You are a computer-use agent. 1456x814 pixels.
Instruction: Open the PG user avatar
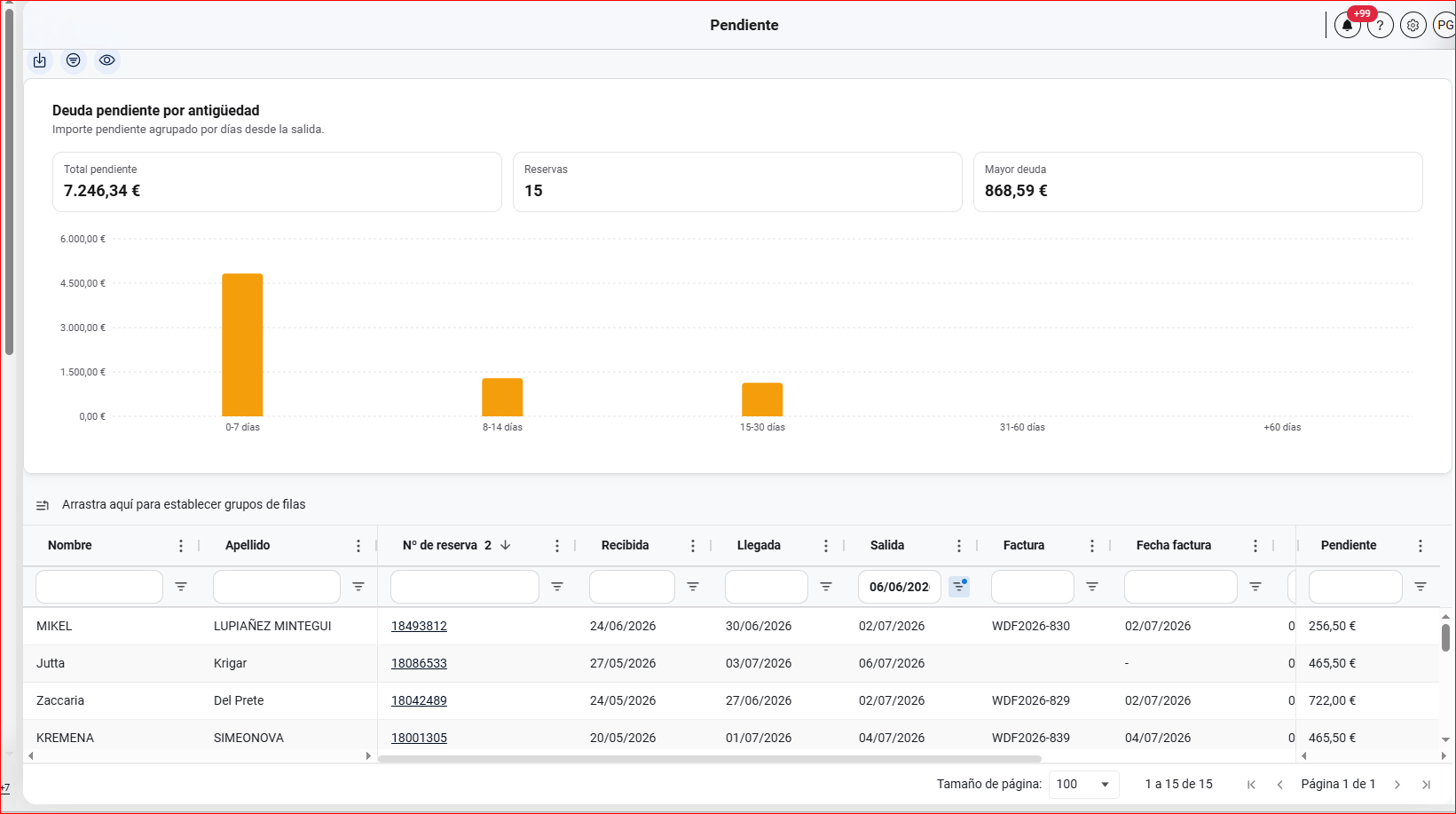point(1444,26)
